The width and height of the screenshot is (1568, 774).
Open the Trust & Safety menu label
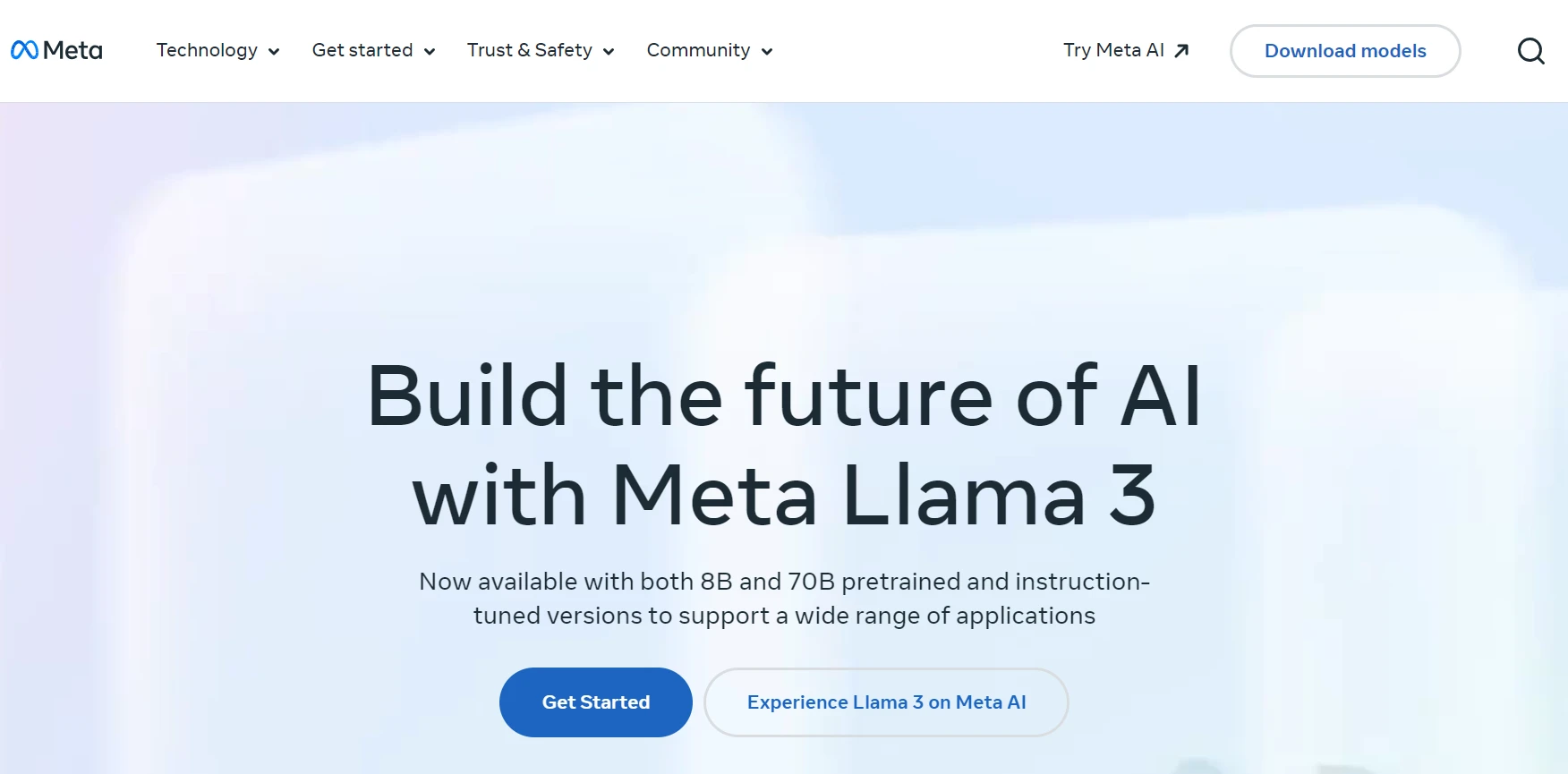[x=530, y=50]
